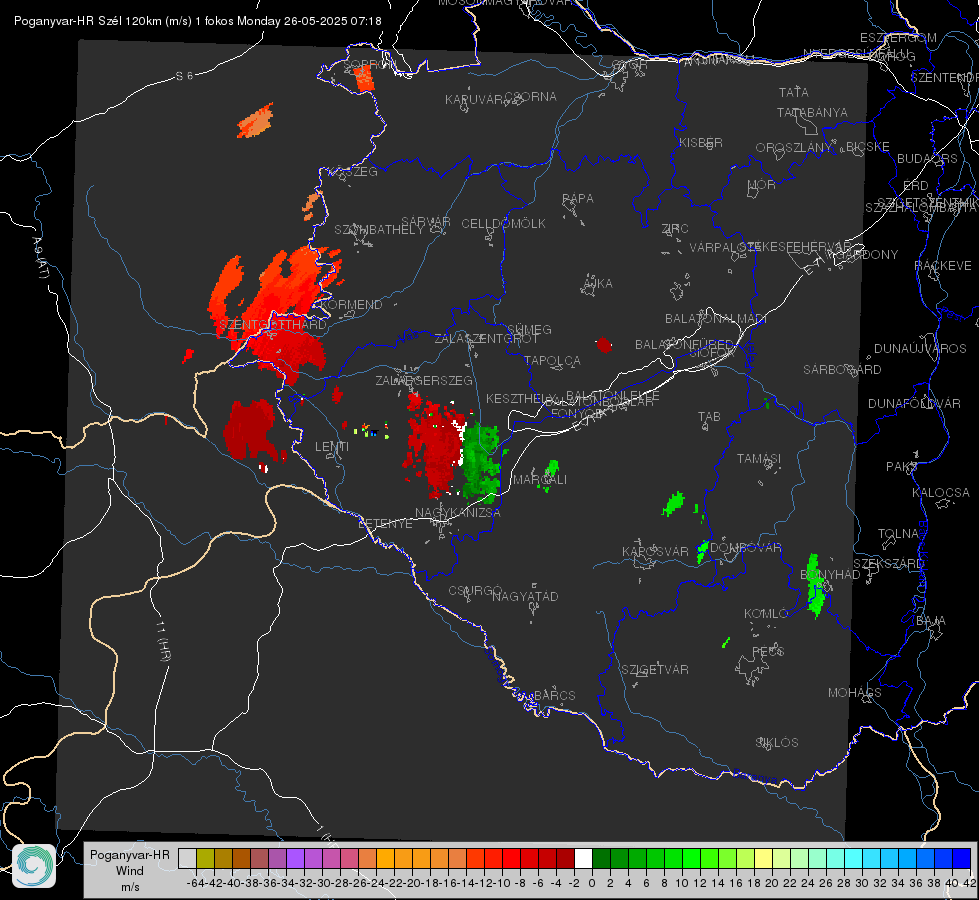Viewport: 979px width, 900px height.
Task: Click the SZIGETVÁR label
Action: point(654,670)
